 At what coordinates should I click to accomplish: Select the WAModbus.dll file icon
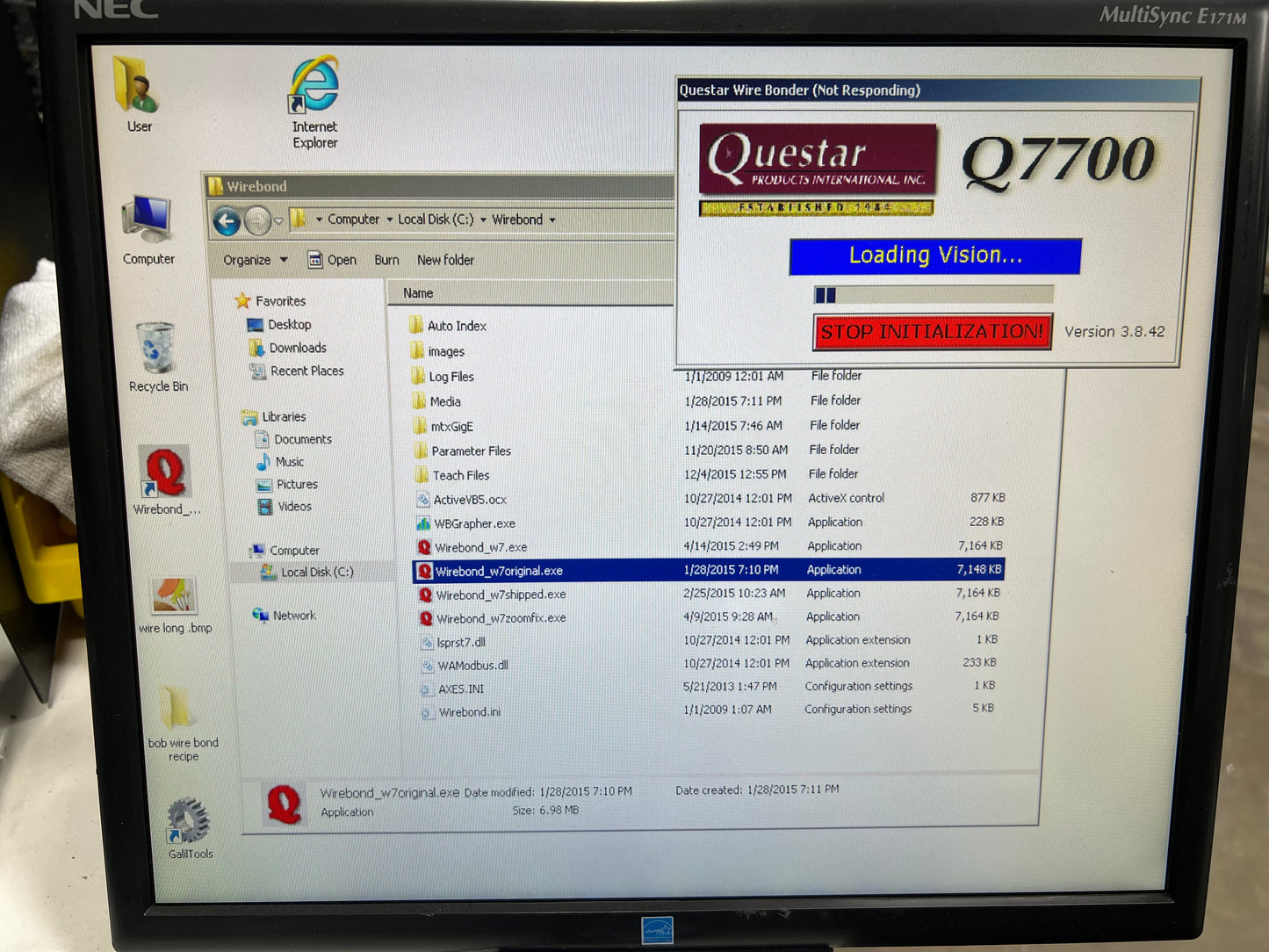click(x=428, y=666)
